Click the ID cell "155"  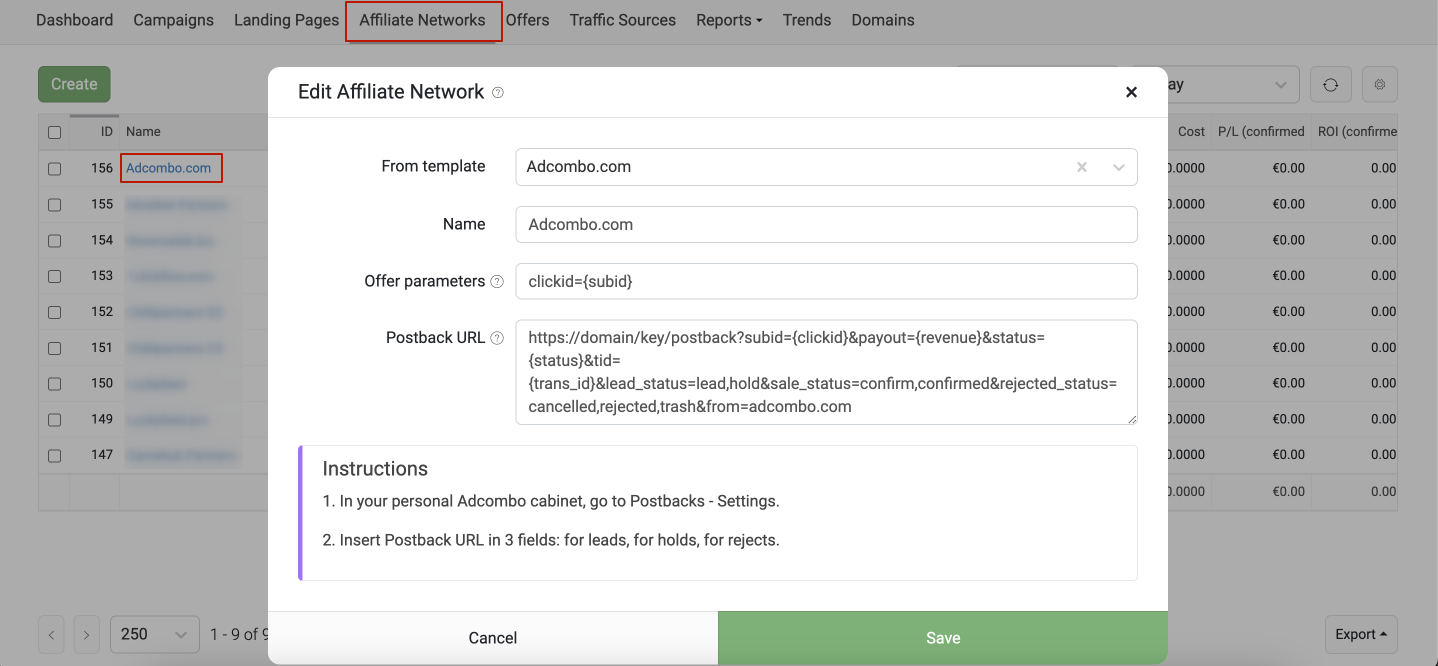[102, 204]
